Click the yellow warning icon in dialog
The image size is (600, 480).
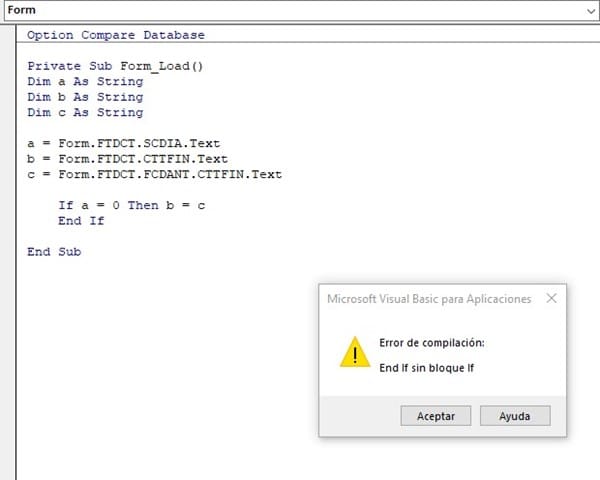pyautogui.click(x=353, y=353)
